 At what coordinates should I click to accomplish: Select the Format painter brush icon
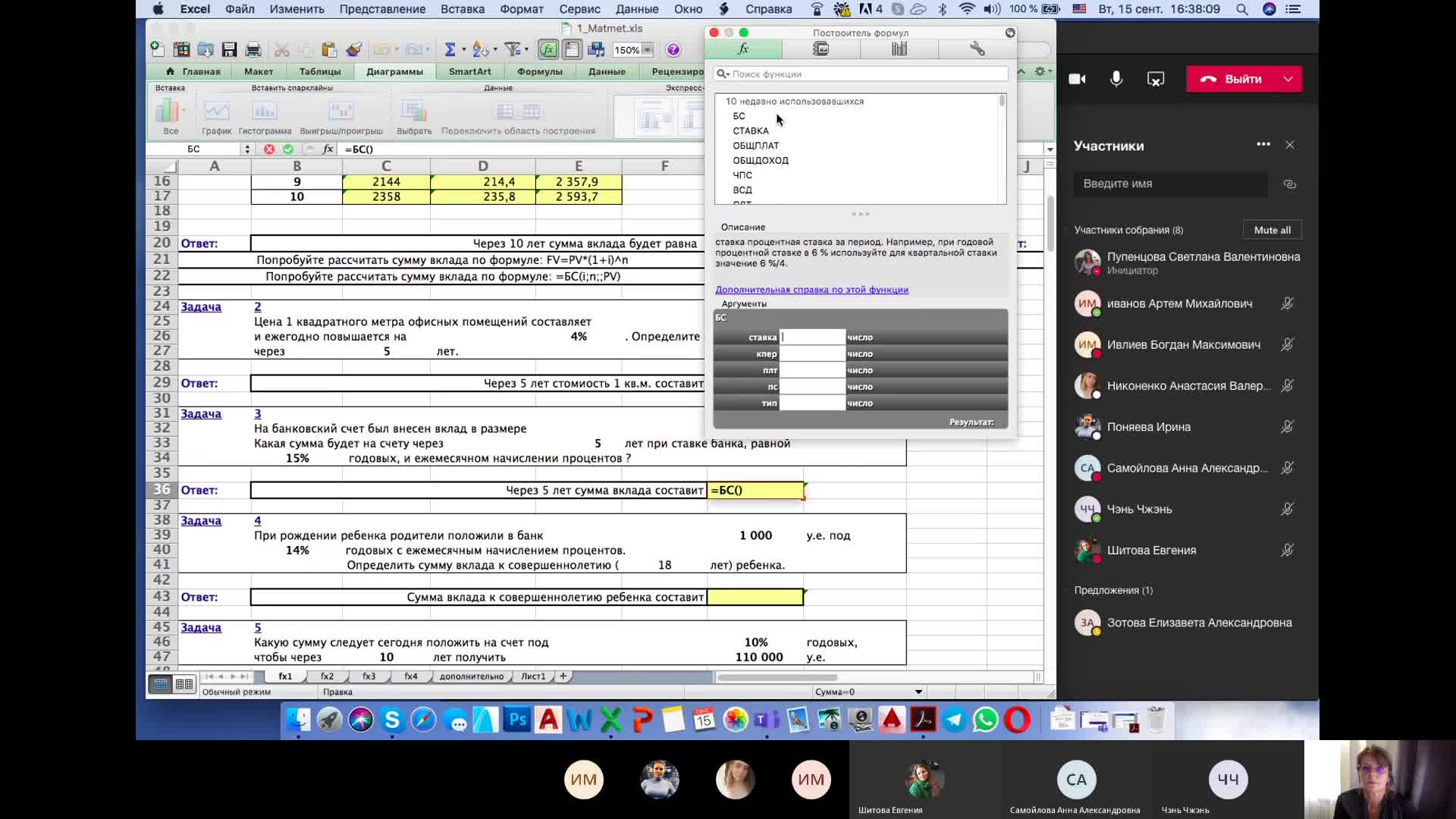point(353,50)
